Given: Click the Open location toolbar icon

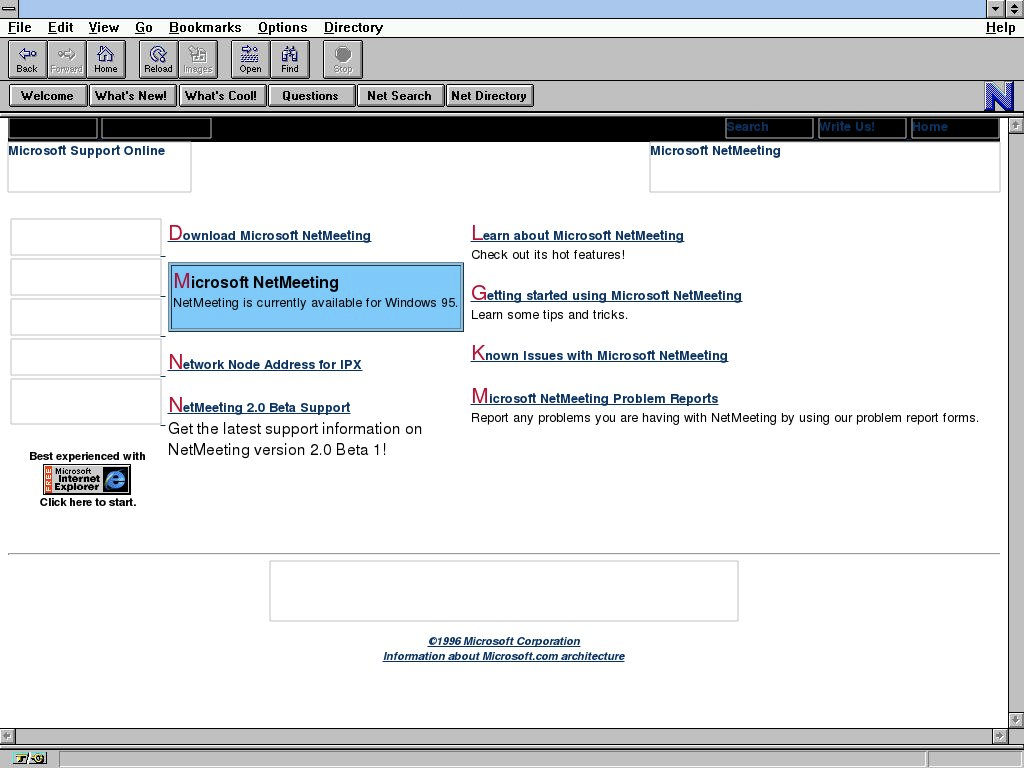Looking at the screenshot, I should pyautogui.click(x=250, y=59).
